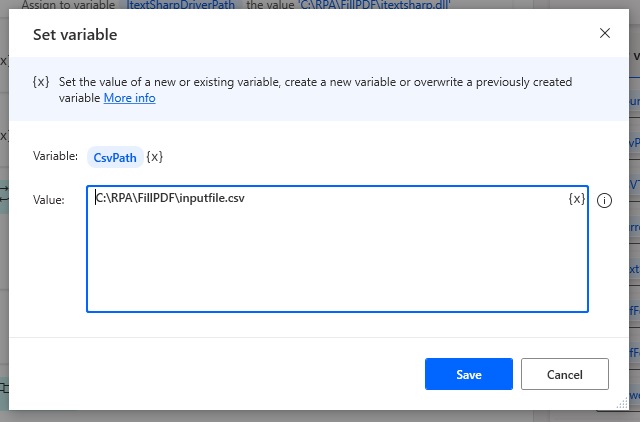Open variable picker next to CsvPath
640x422 pixels.
click(155, 157)
